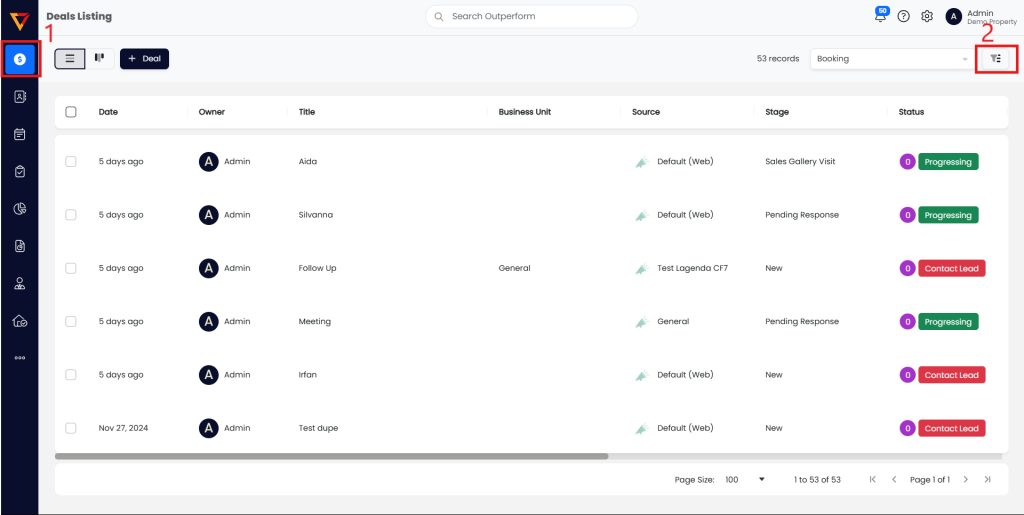Click the add Deal button
Image resolution: width=1024 pixels, height=515 pixels.
click(x=144, y=59)
